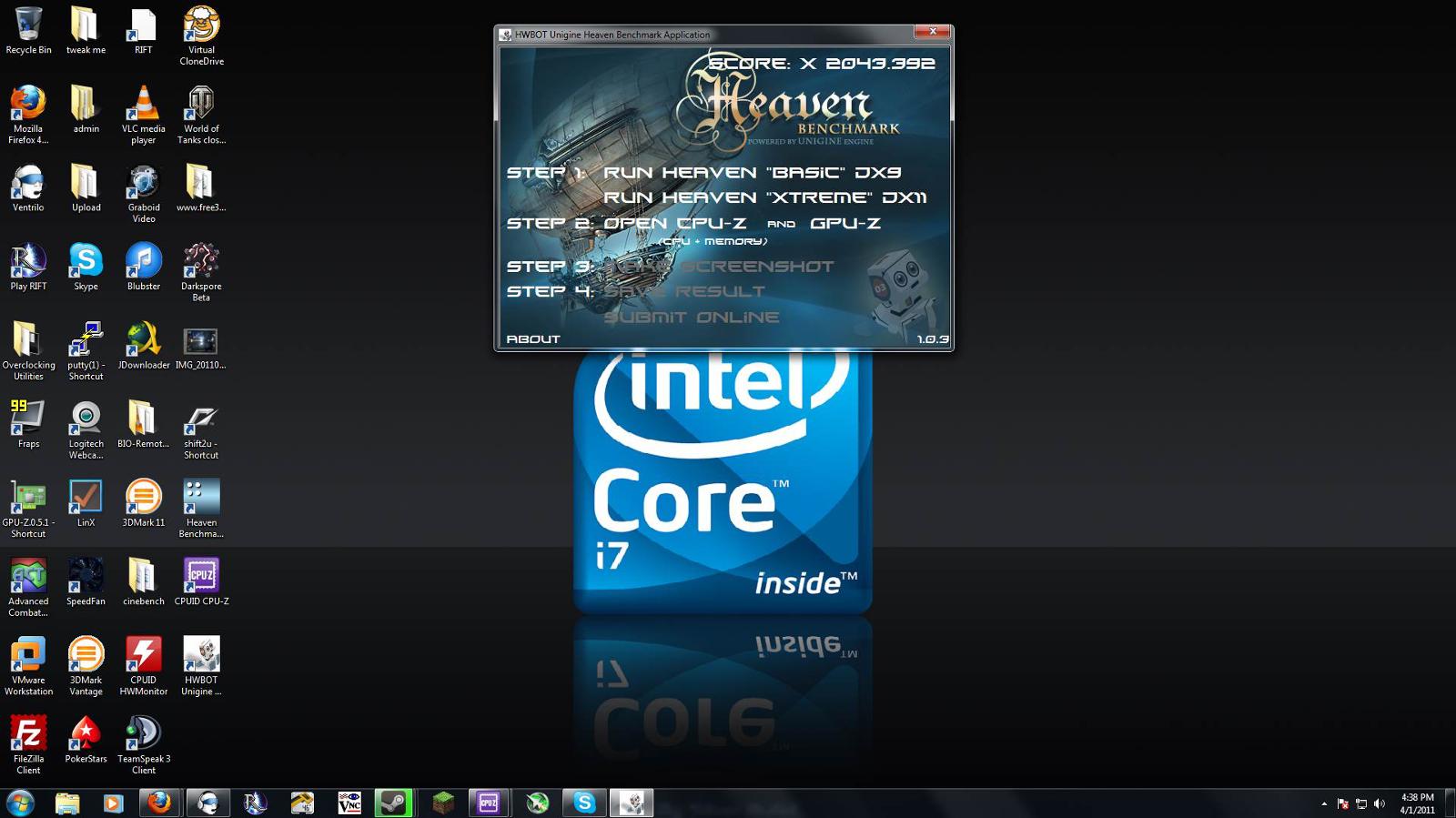Select the Recycle Bin desktop icon

point(28,32)
